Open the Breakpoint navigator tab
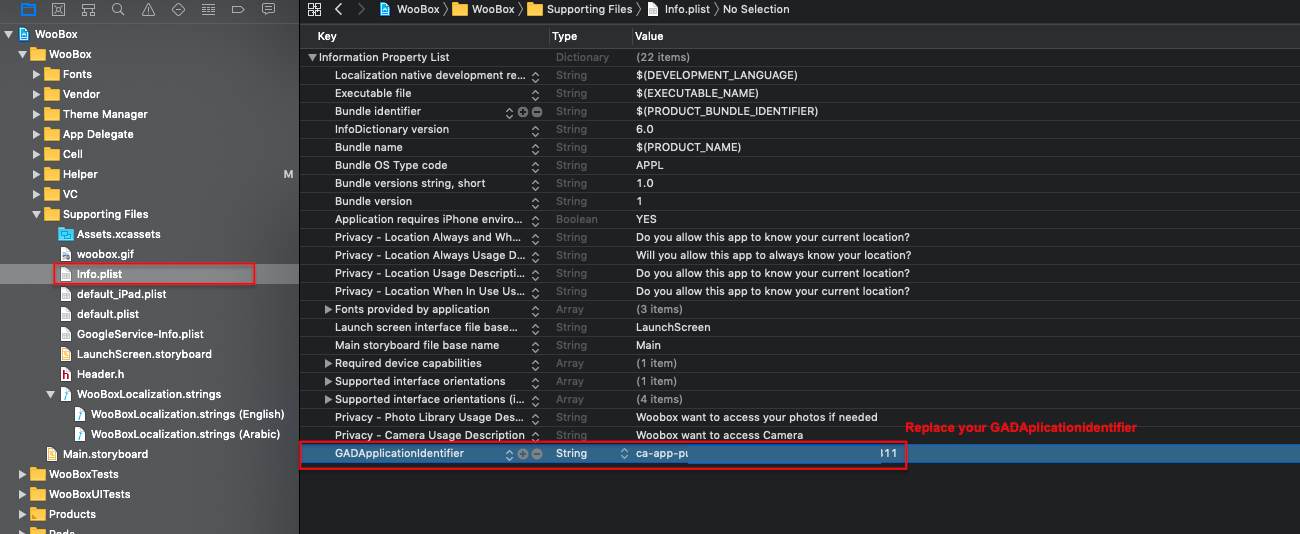Image resolution: width=1300 pixels, height=534 pixels. (x=238, y=9)
